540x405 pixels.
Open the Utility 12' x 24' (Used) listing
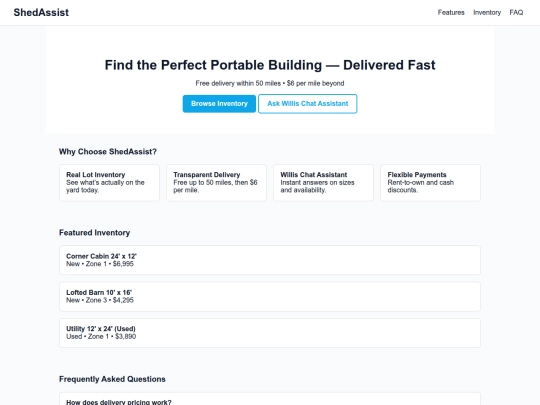[270, 333]
